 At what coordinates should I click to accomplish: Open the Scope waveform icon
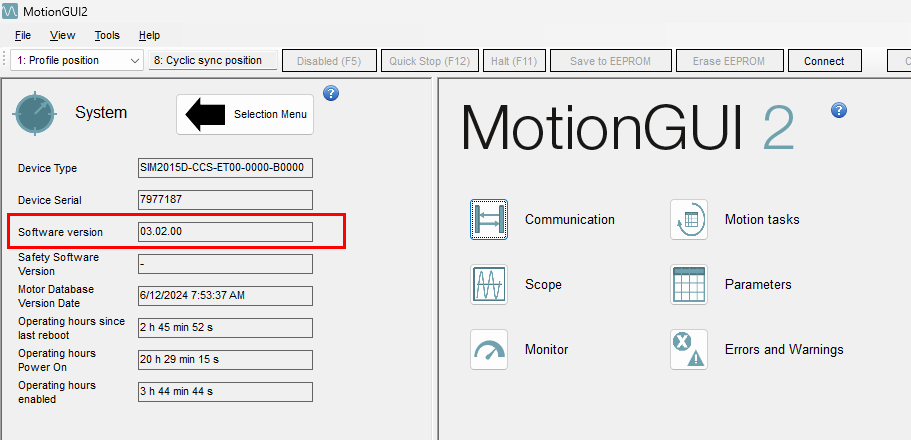(x=489, y=284)
